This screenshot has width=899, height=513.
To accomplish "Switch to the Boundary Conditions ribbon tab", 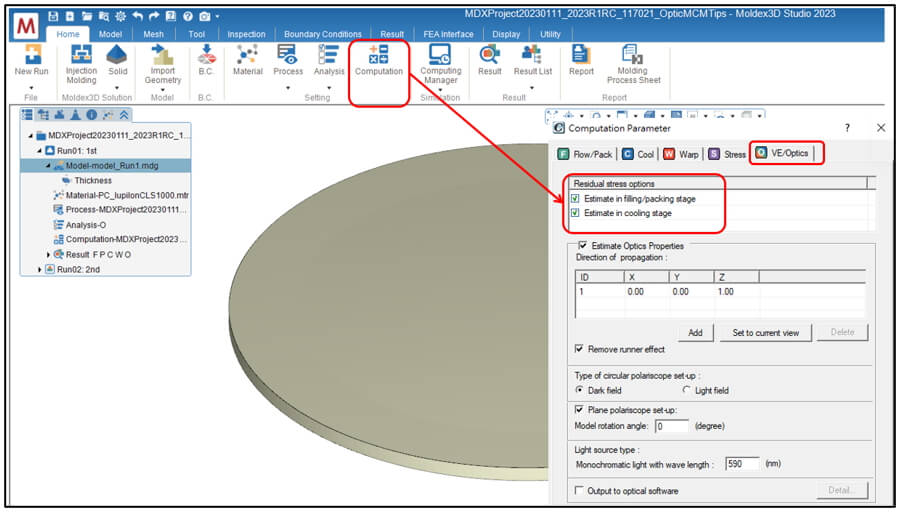I will click(x=323, y=34).
